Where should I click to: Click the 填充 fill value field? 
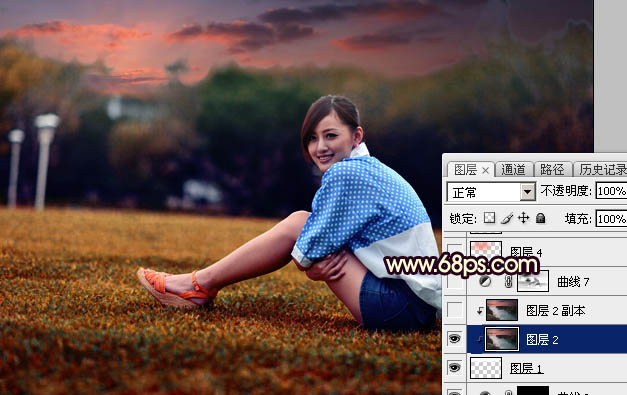(x=611, y=219)
